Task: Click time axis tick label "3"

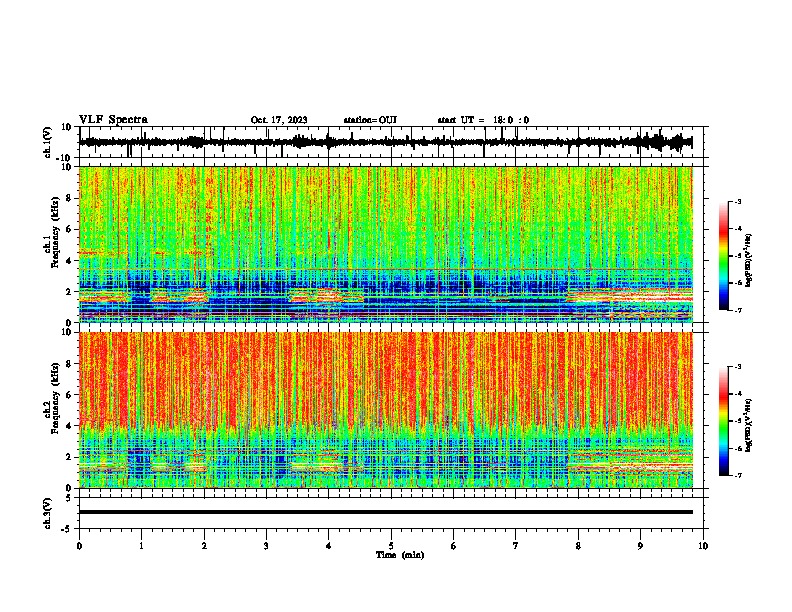Action: click(x=266, y=546)
